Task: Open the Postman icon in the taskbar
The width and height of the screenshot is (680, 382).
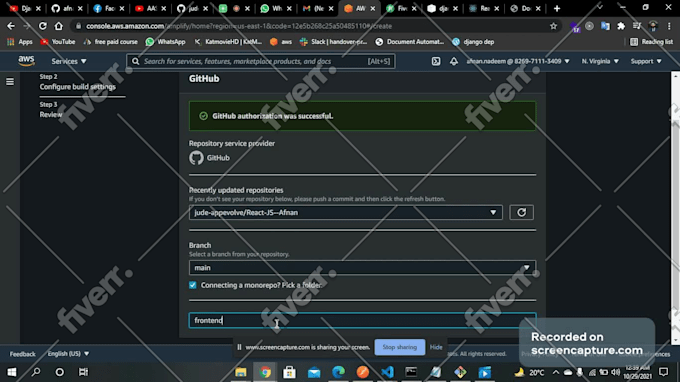Action: (363, 372)
